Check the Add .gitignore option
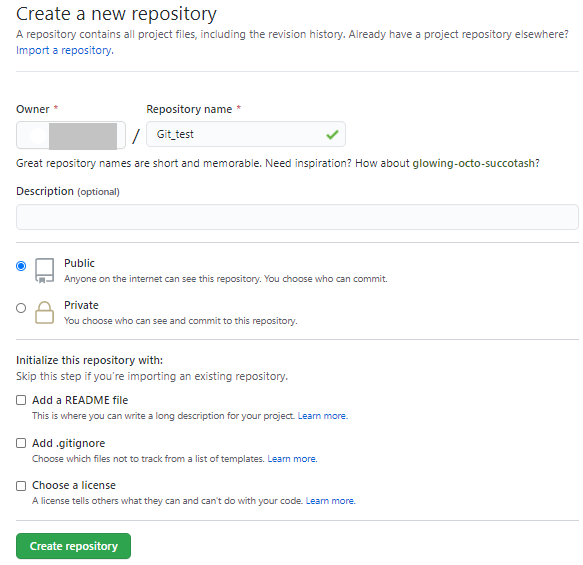Screen dimensions: 583x565 pos(21,443)
